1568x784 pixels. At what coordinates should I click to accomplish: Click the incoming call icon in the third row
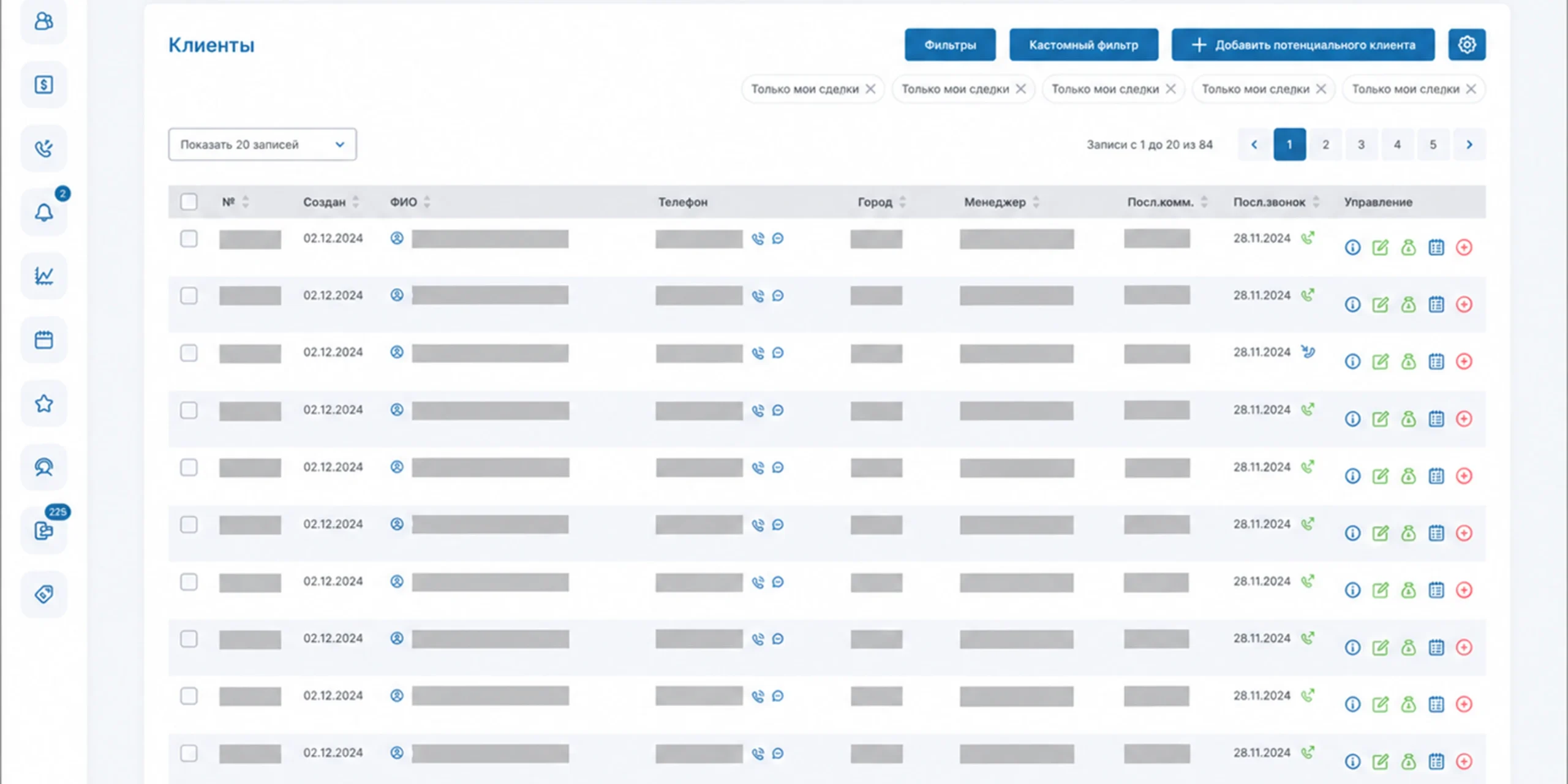pyautogui.click(x=1308, y=352)
